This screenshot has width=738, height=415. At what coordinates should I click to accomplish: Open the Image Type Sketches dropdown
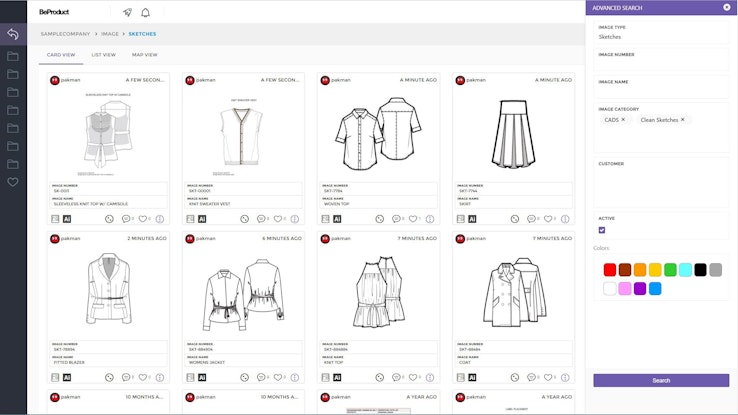(661, 37)
